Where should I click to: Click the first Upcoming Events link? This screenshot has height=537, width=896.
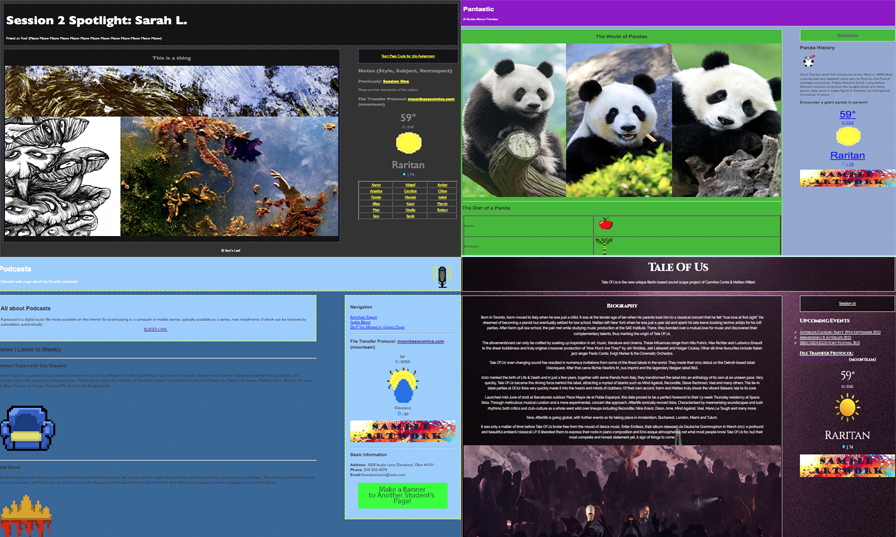click(841, 332)
